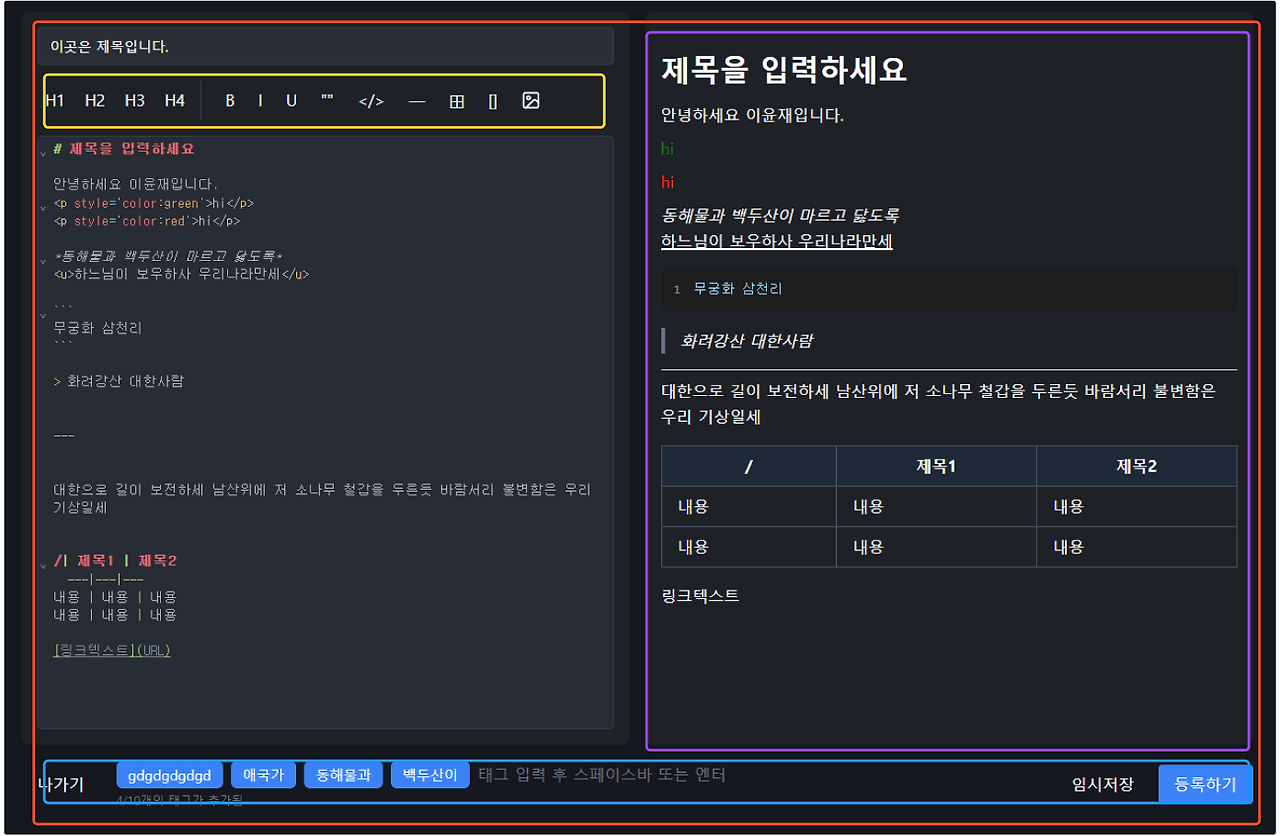Click the preview table header cell '/'
The width and height of the screenshot is (1280, 836).
[x=749, y=466]
